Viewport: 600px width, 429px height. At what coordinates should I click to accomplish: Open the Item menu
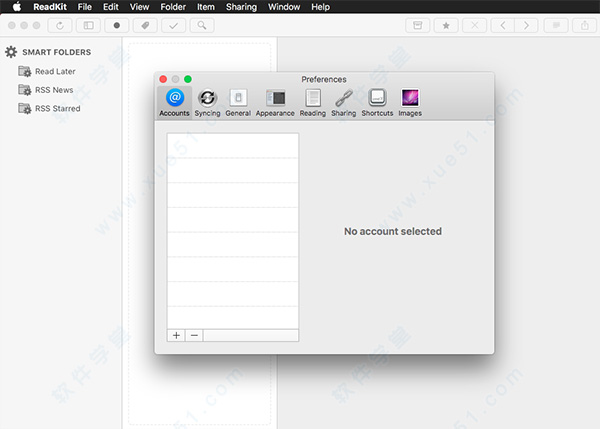pyautogui.click(x=205, y=7)
